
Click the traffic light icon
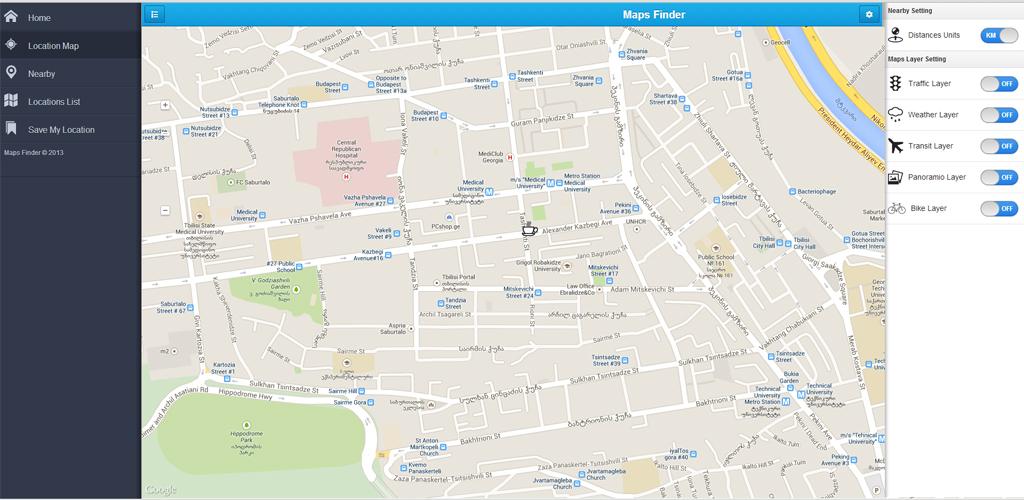(x=895, y=84)
